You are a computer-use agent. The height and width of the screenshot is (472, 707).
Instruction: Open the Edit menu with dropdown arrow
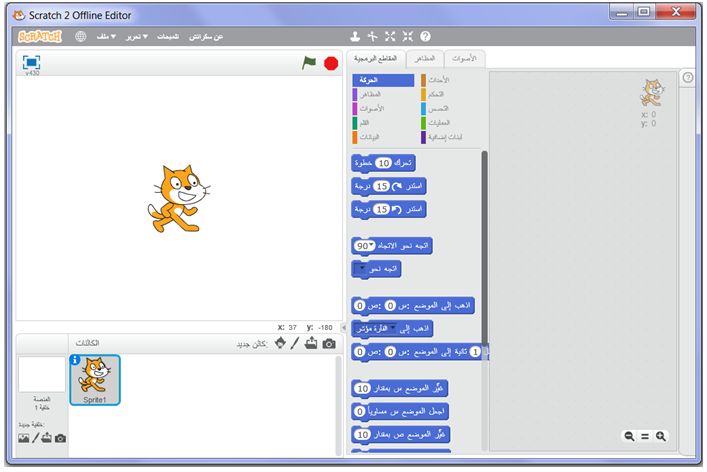click(137, 37)
